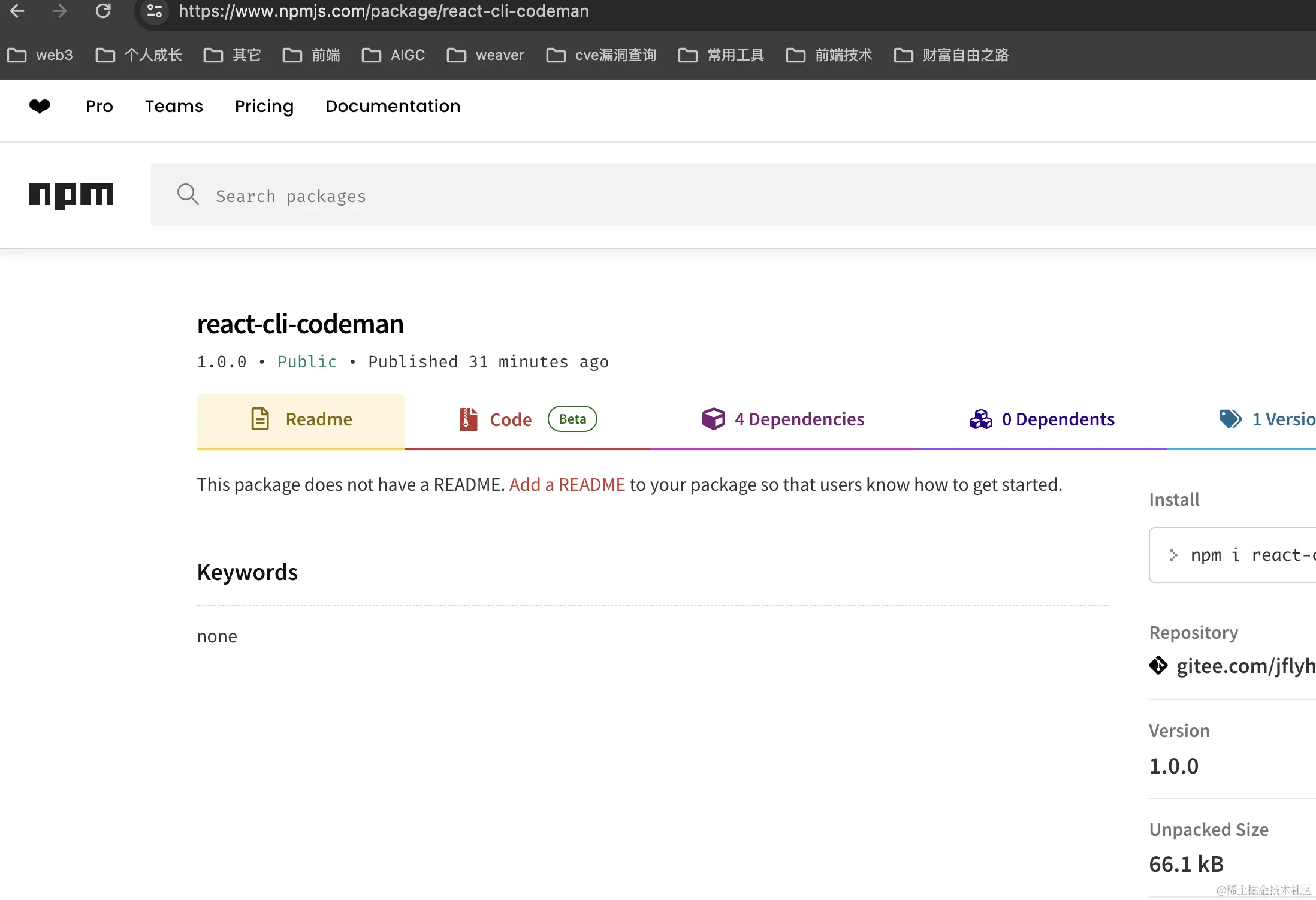Click the browser back arrow
Viewport: 1316px width, 900px height.
tap(17, 11)
